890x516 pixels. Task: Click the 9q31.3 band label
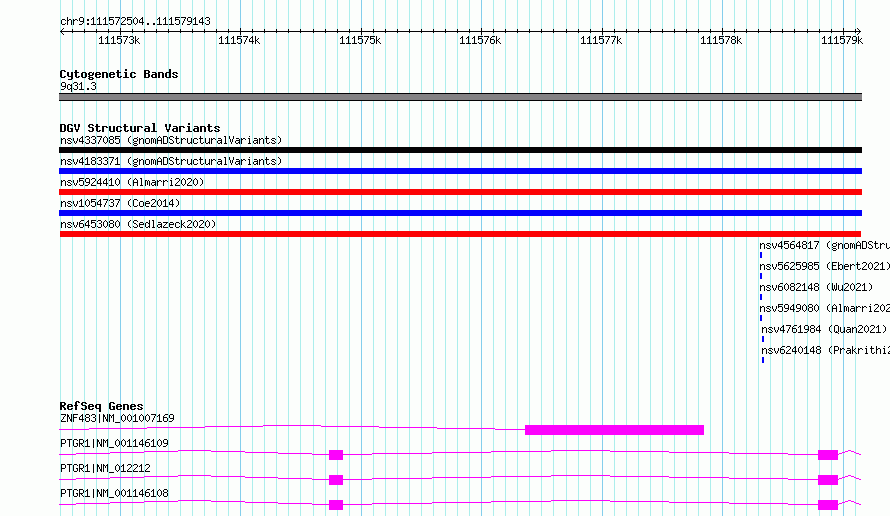[x=78, y=86]
